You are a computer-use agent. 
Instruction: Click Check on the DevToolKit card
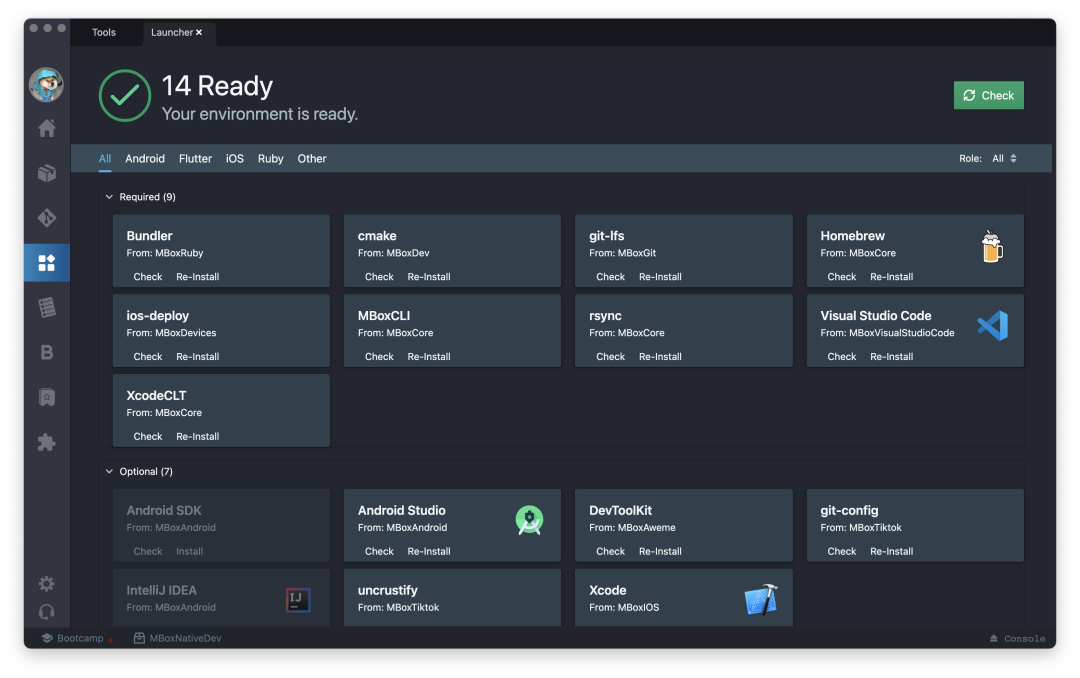[610, 551]
